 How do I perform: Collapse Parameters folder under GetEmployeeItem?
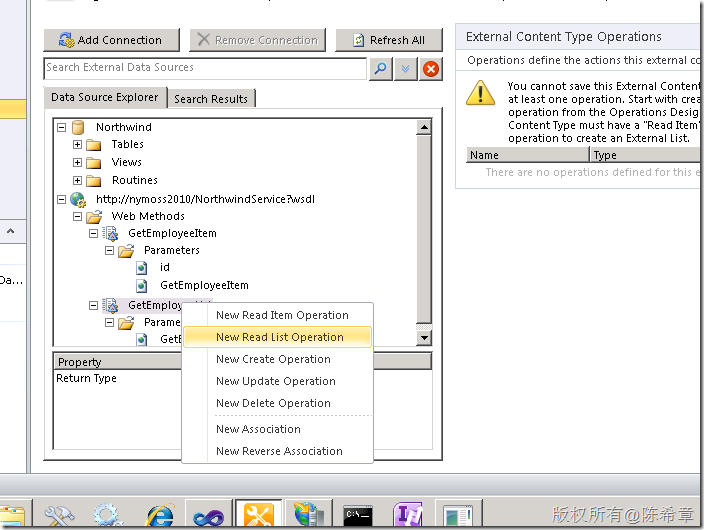point(109,251)
